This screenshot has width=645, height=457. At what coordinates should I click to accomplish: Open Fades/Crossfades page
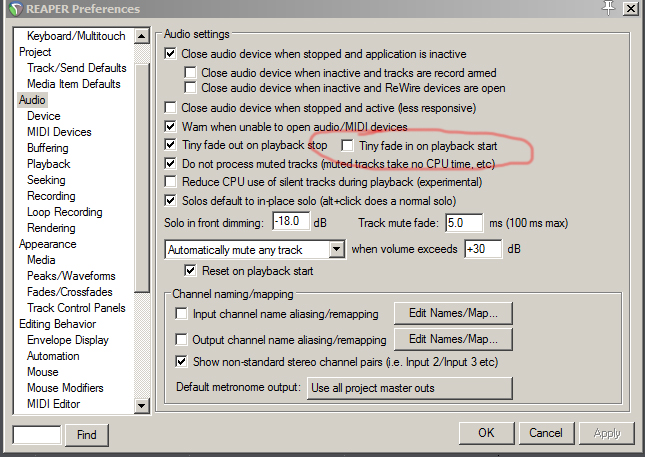[70, 292]
